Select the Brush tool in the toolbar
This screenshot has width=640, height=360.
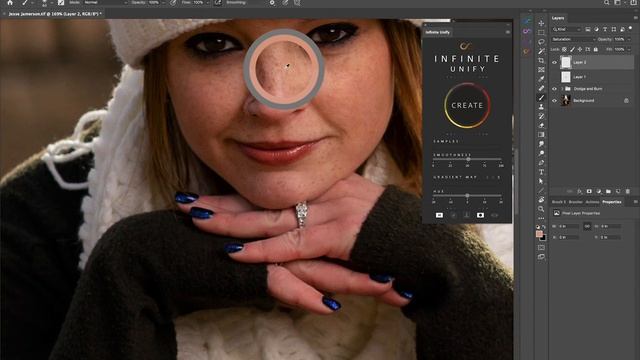coord(541,98)
